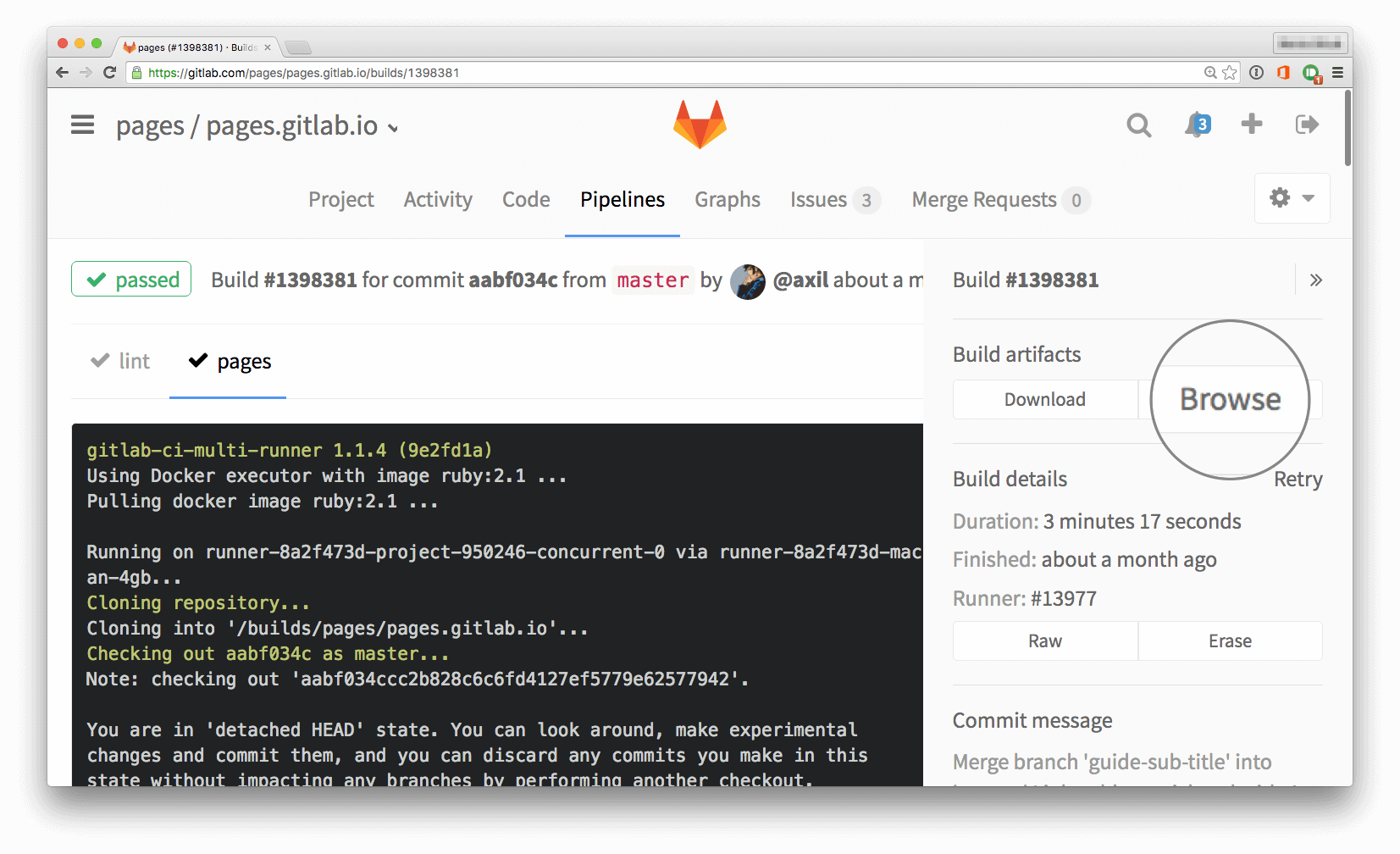
Task: Select the pages build stage
Action: (228, 362)
